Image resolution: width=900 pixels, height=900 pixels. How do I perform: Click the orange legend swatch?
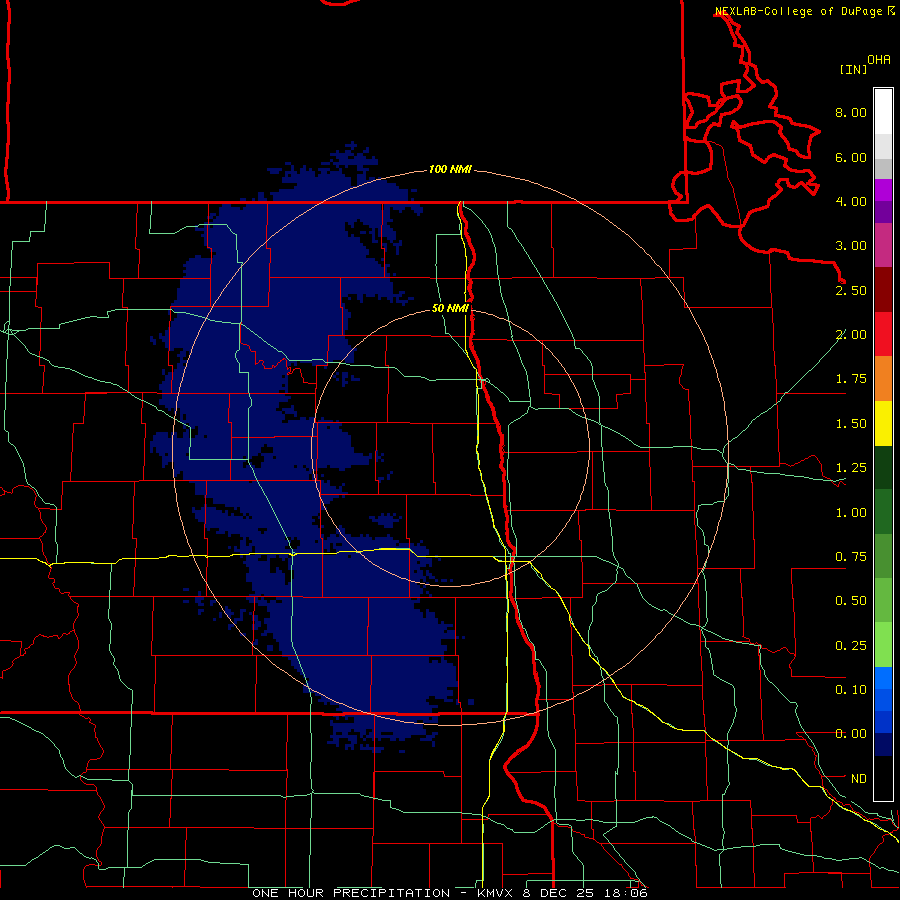pyautogui.click(x=883, y=379)
